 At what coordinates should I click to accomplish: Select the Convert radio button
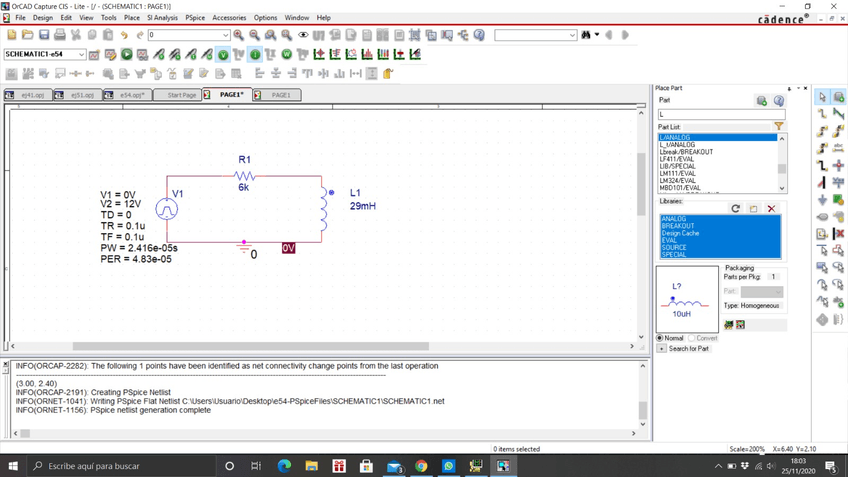click(692, 338)
